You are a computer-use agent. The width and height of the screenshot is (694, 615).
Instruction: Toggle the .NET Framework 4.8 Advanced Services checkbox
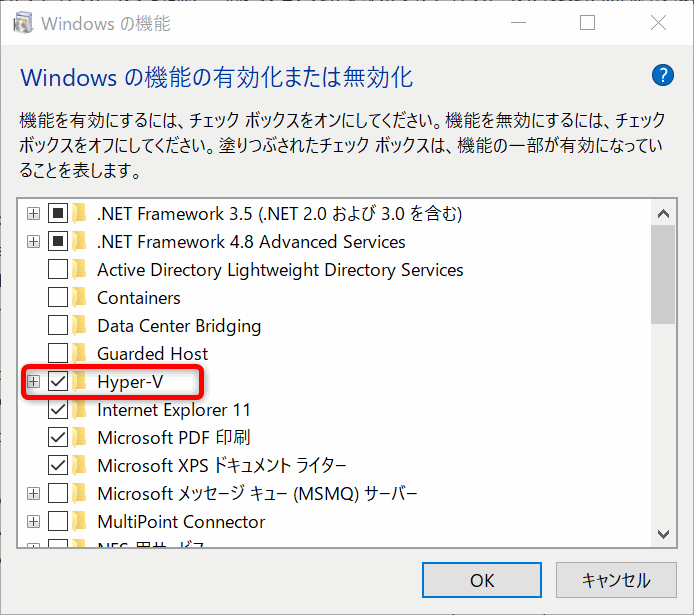[x=58, y=242]
